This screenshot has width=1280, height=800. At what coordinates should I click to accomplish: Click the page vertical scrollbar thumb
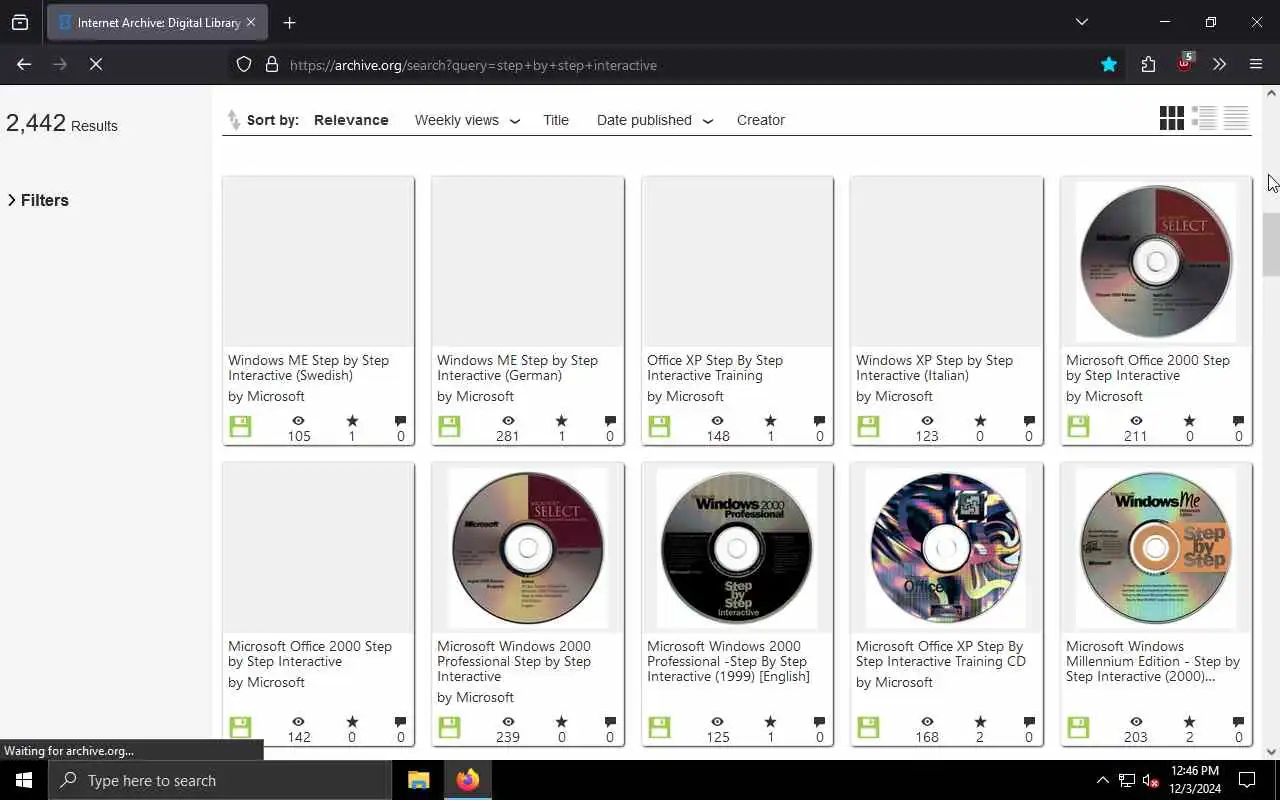1271,245
